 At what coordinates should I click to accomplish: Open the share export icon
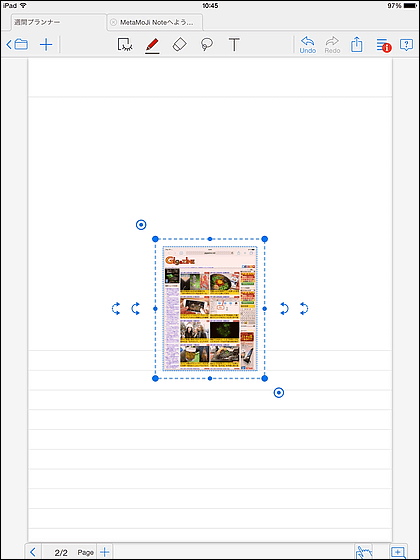356,45
